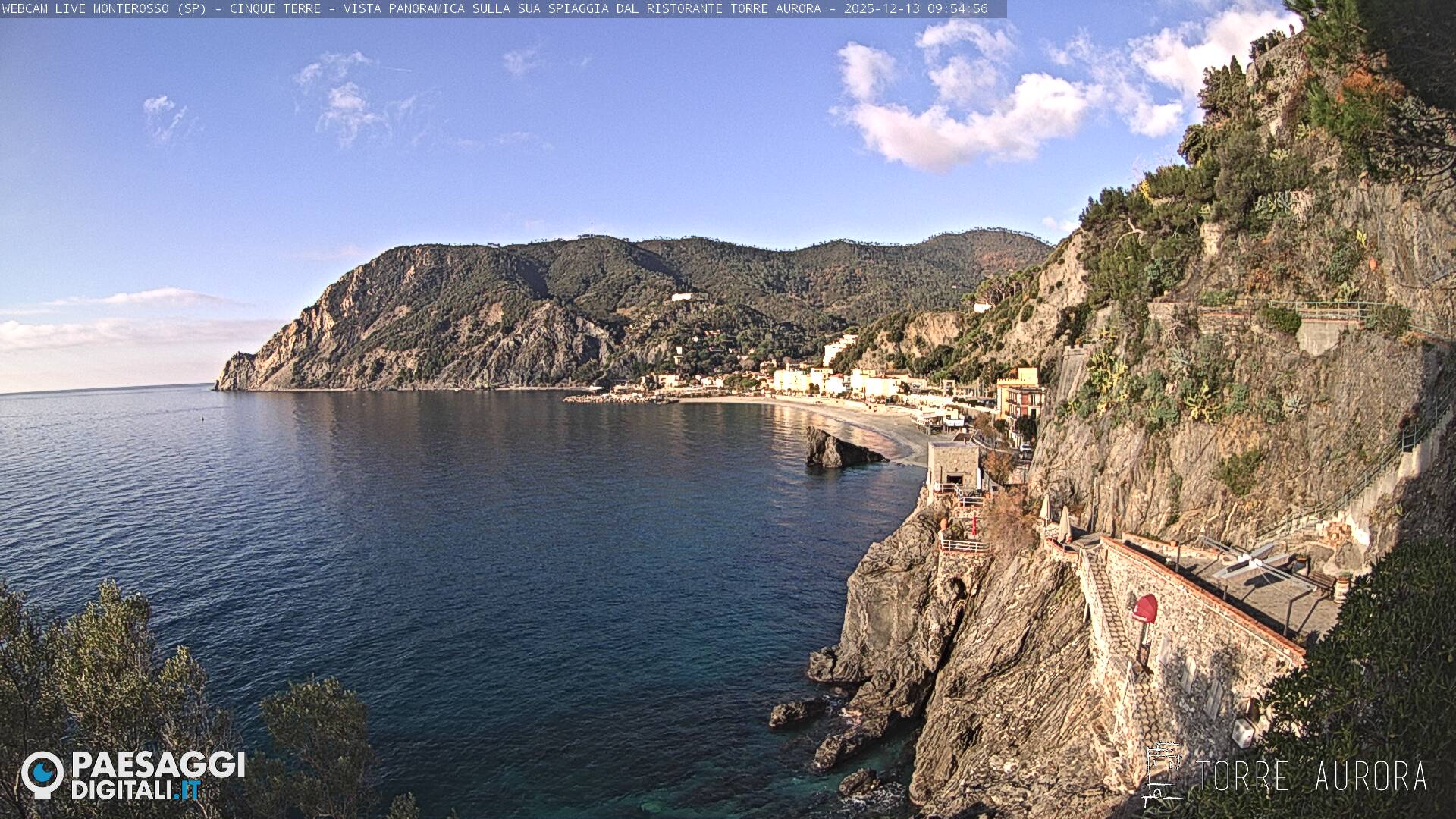Click the red awning on the stone wall
This screenshot has height=819, width=1456.
(1145, 608)
